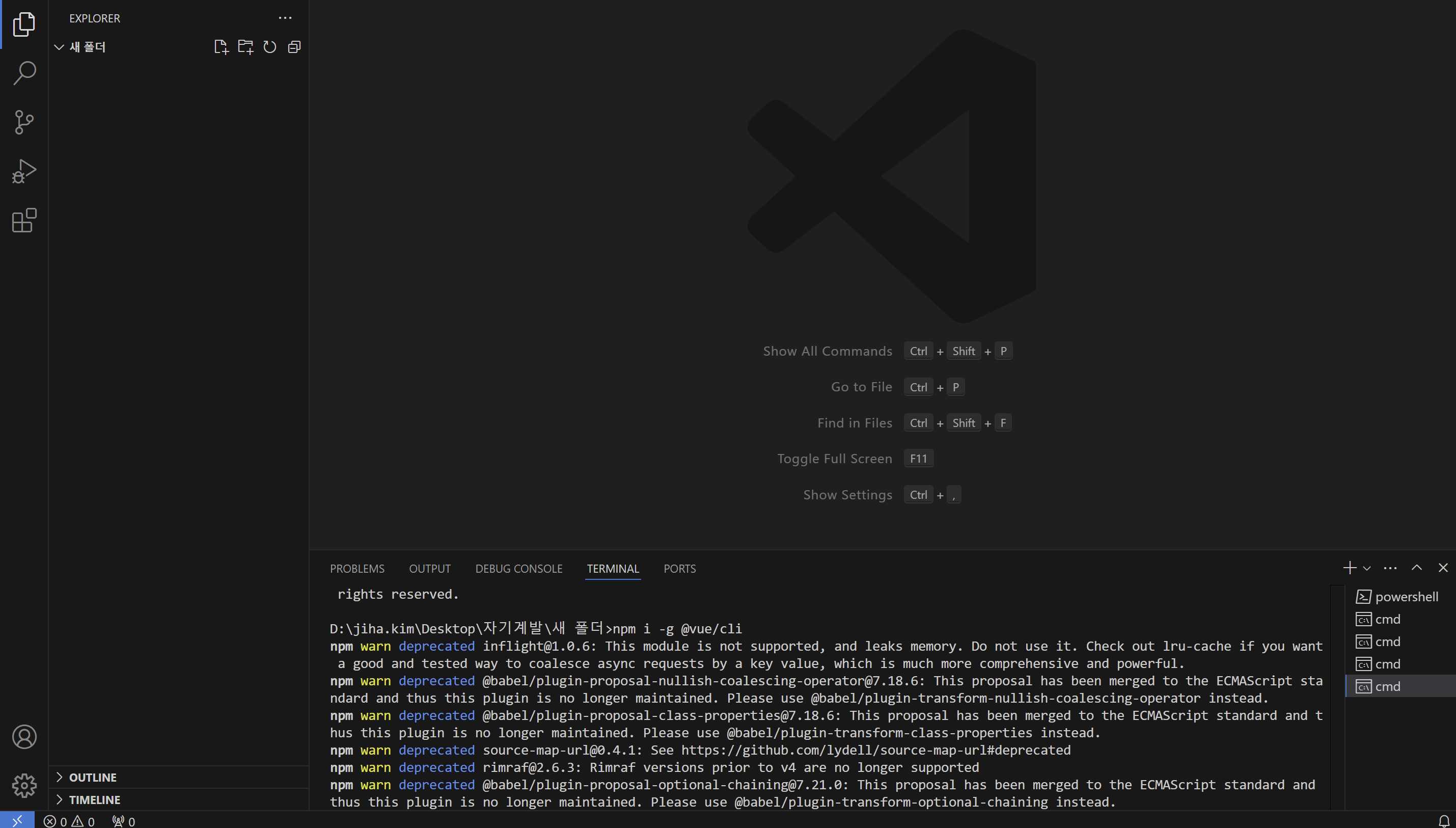The image size is (1456, 828).
Task: Click the New Folder icon in Explorer
Action: point(245,47)
